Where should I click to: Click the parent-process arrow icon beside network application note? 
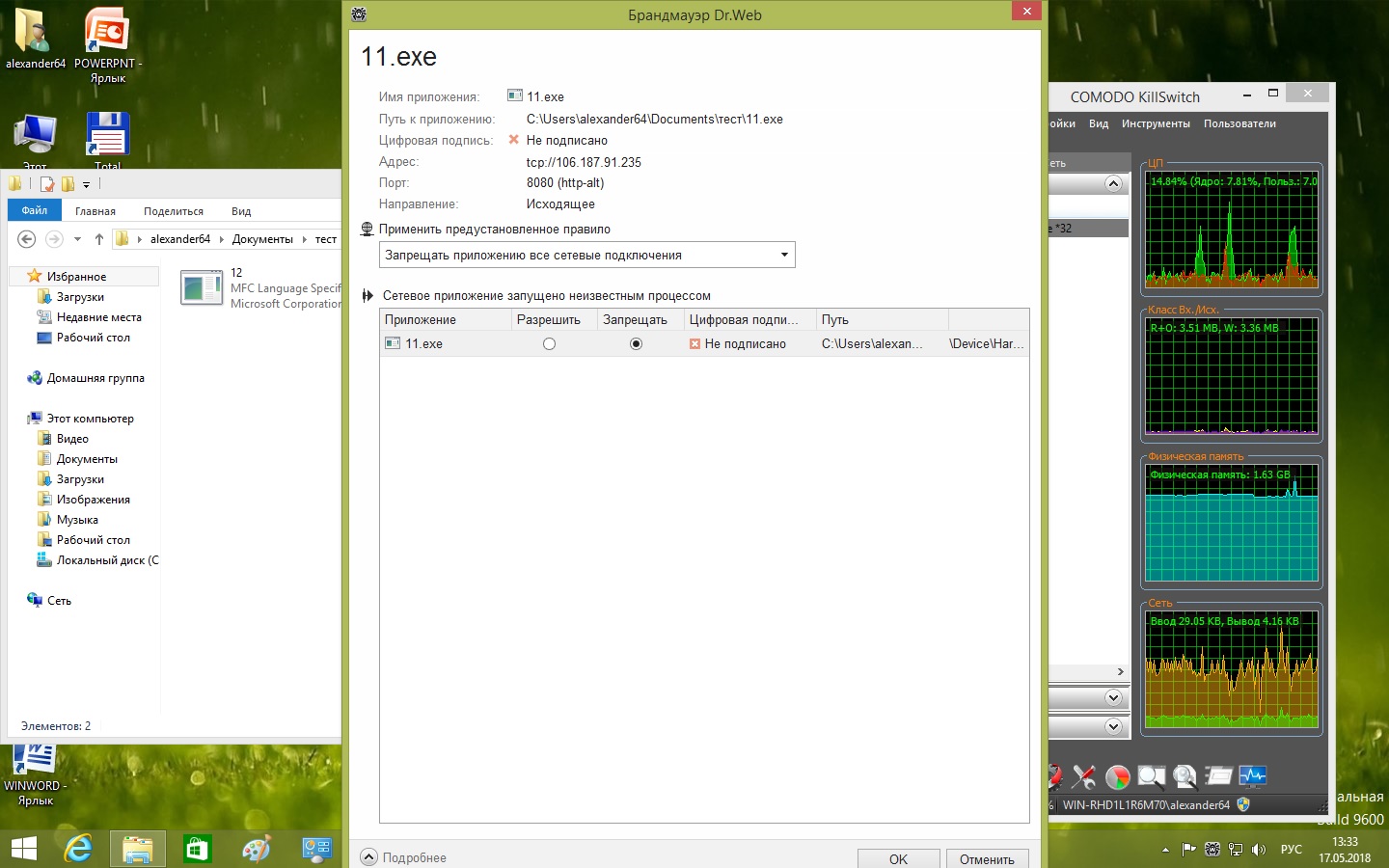[367, 296]
